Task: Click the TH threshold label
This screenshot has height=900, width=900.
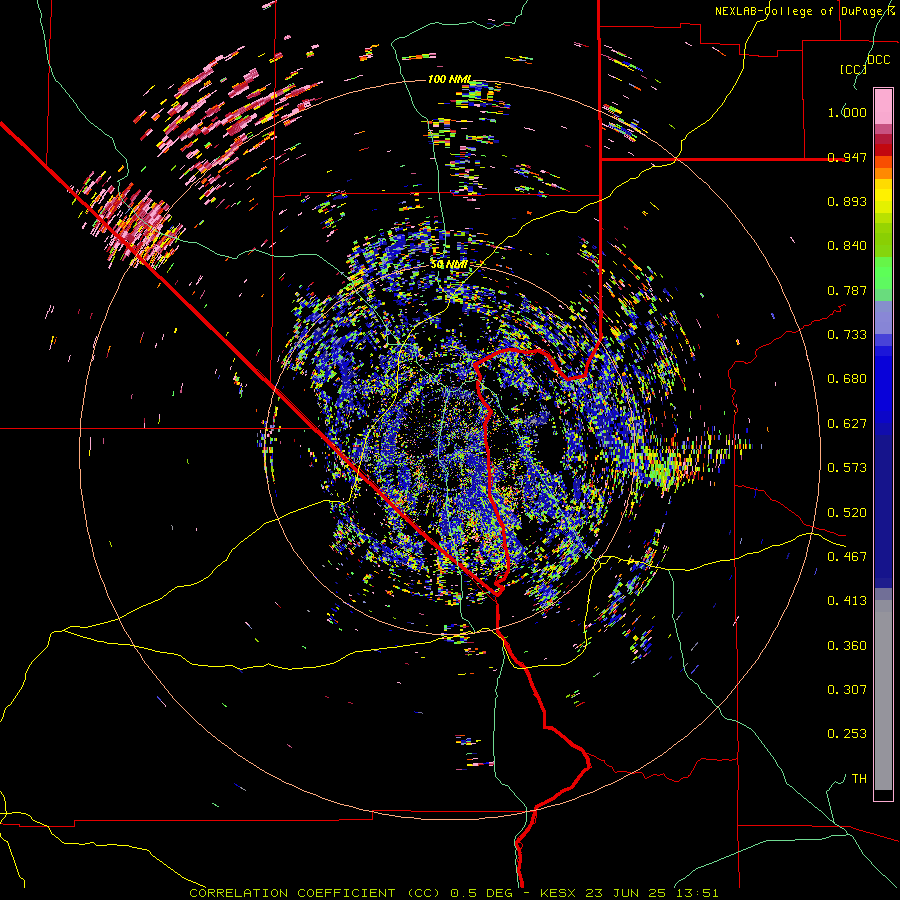Action: (x=859, y=779)
